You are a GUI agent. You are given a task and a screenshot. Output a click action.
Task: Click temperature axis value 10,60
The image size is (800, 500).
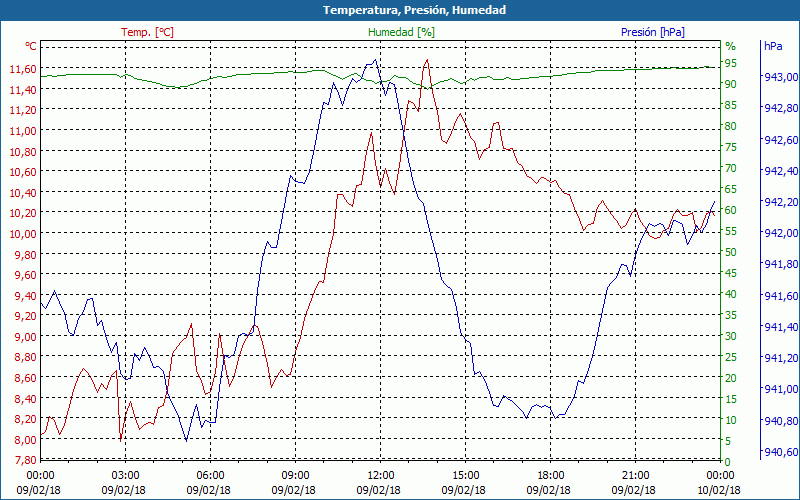click(x=23, y=172)
